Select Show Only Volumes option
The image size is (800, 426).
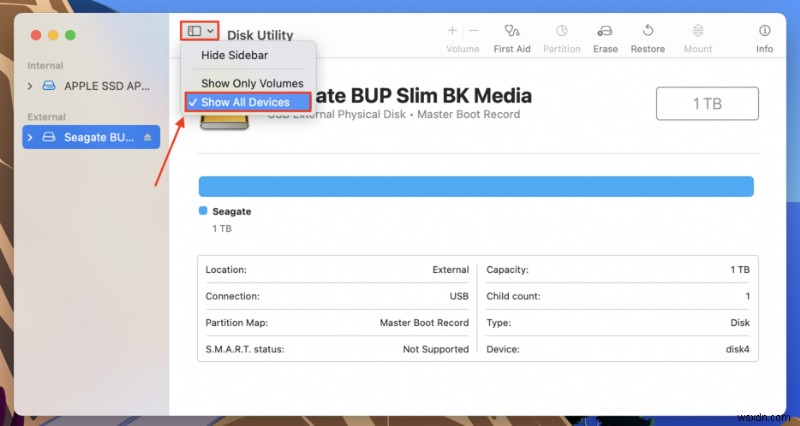(252, 83)
